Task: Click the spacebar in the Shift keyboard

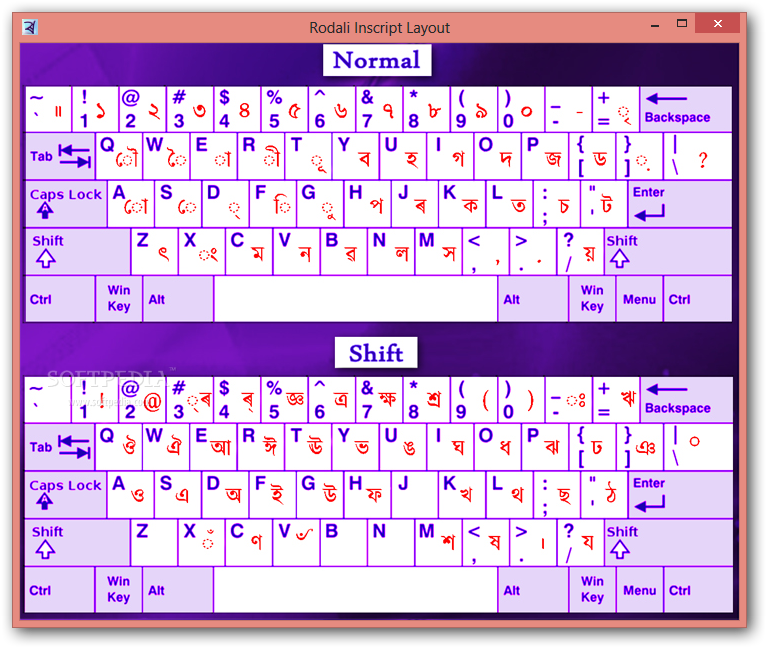Action: point(356,590)
